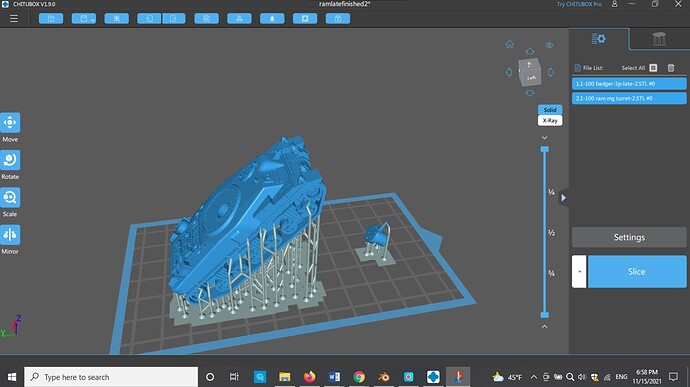Screen dimensions: 690x387
Task: Show hidden system tray icons
Action: click(534, 377)
